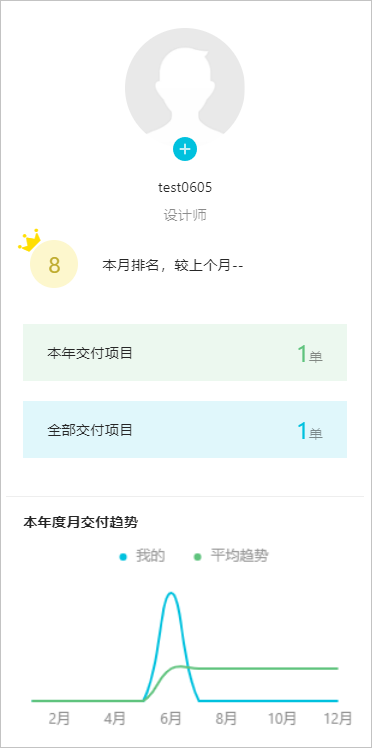This screenshot has width=372, height=748.
Task: Click the blue 1单 count
Action: point(310,431)
